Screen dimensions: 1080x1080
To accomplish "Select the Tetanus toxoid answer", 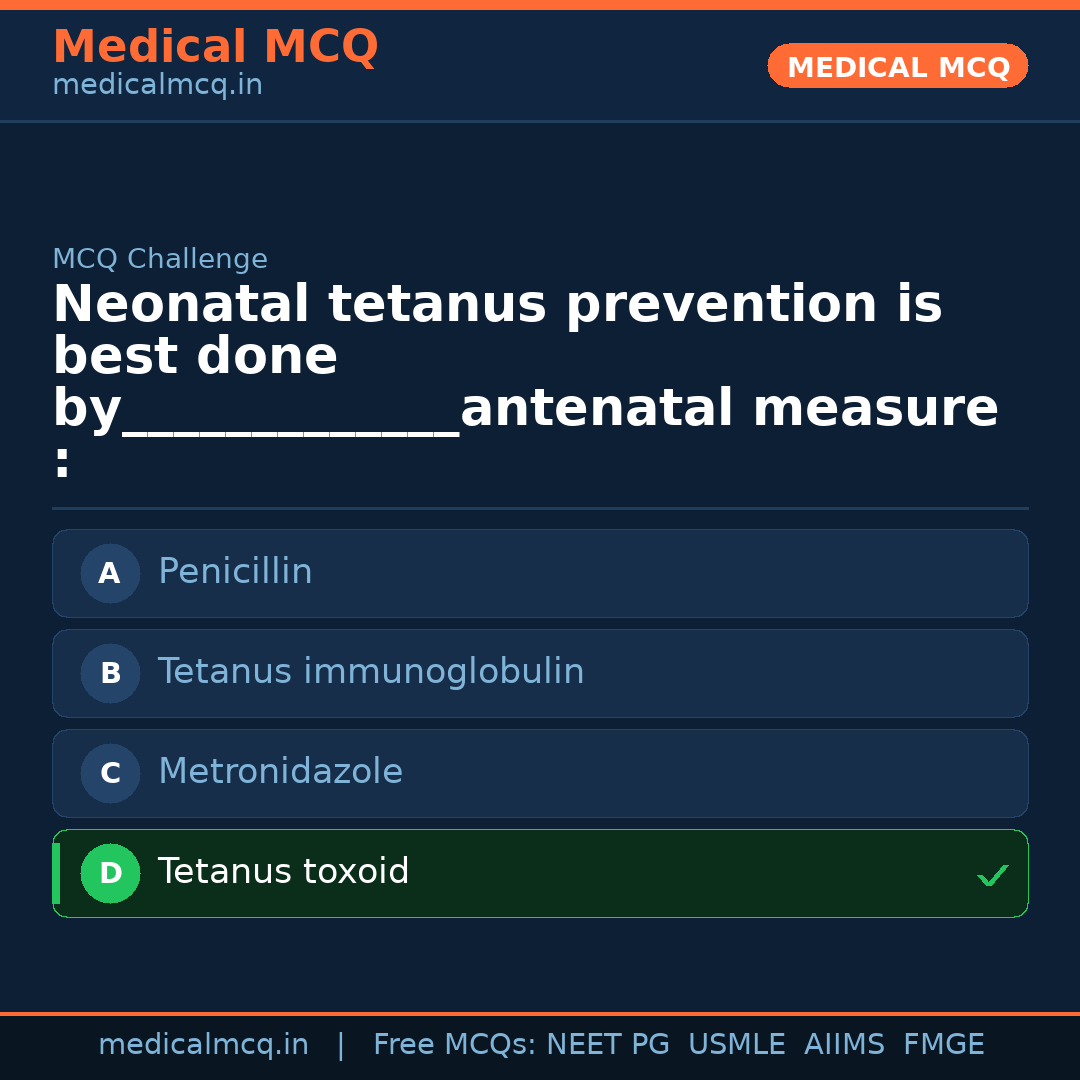I will pyautogui.click(x=540, y=873).
